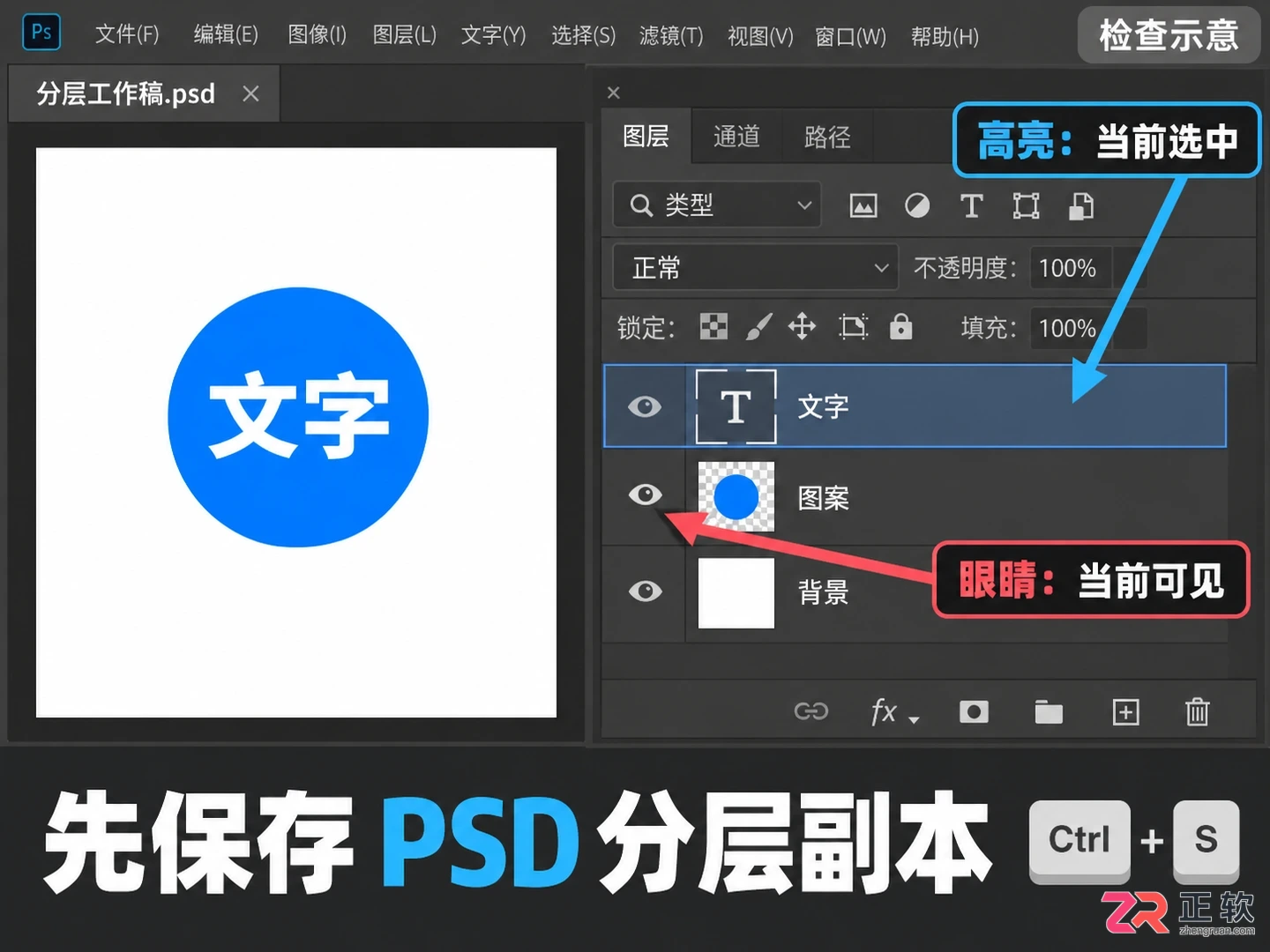Click the 不透明度 100% field
This screenshot has width=1270, height=952.
[x=1072, y=267]
